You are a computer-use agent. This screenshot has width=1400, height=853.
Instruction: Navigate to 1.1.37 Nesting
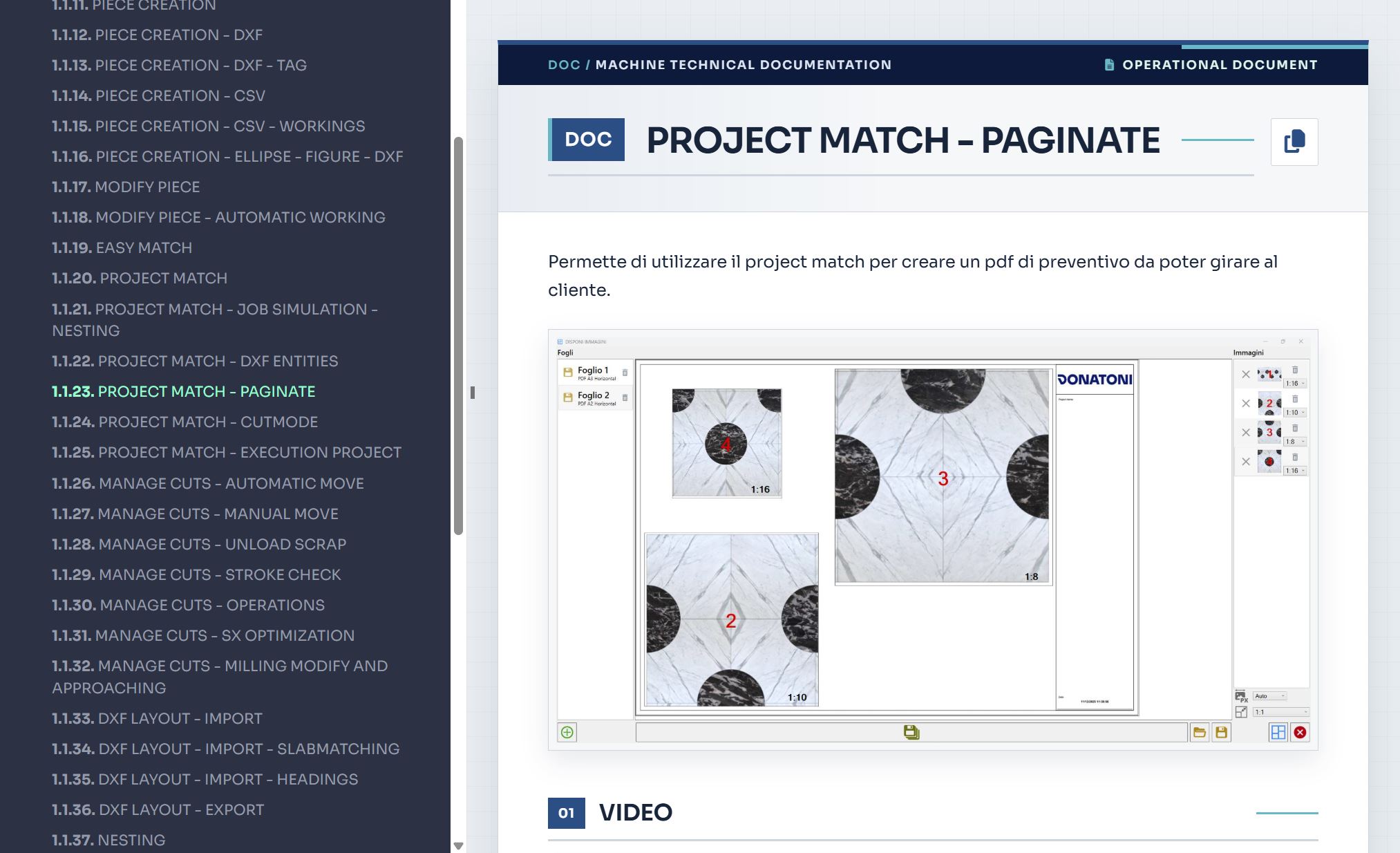click(109, 840)
